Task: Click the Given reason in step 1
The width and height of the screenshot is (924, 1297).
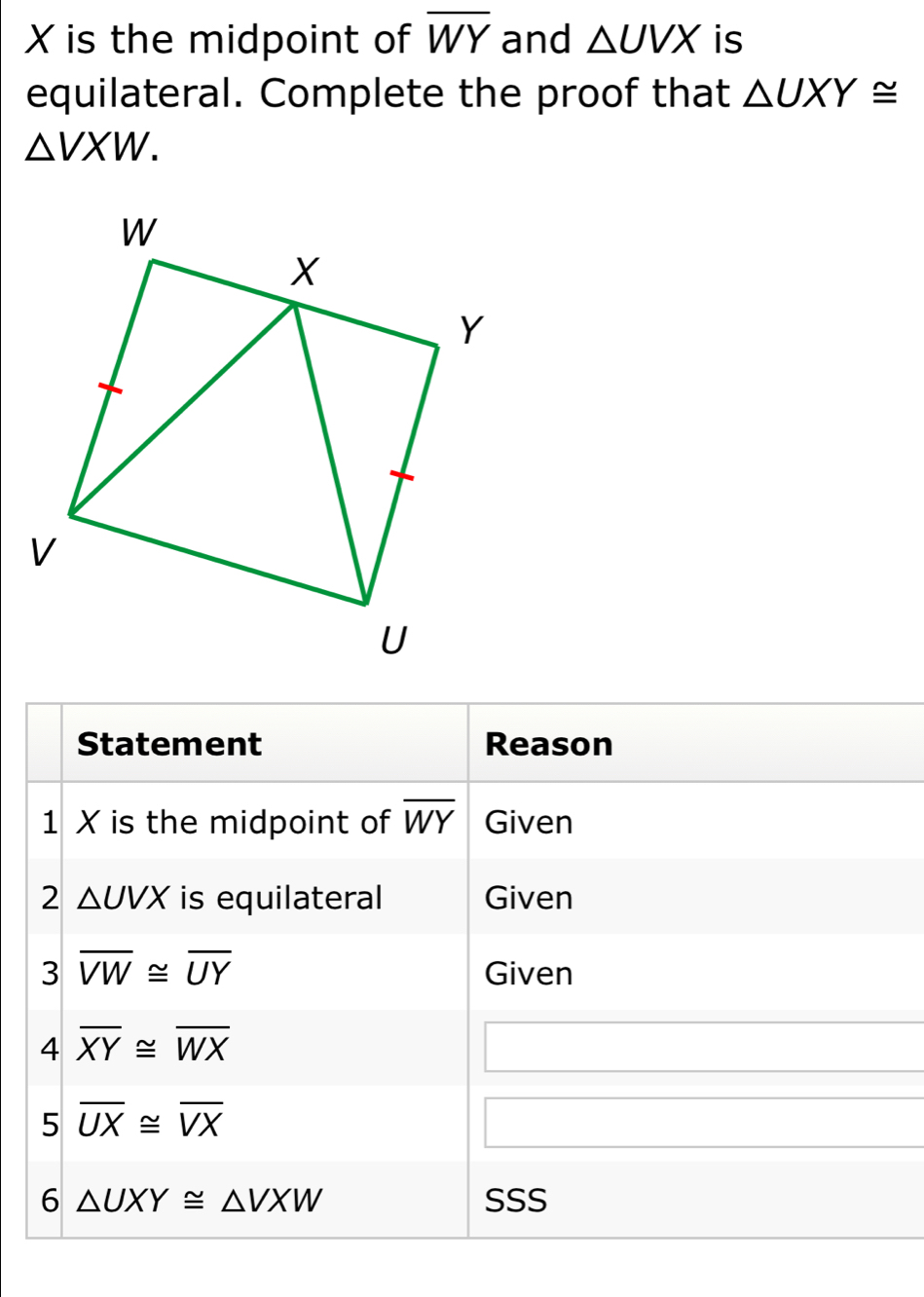Action: point(529,822)
